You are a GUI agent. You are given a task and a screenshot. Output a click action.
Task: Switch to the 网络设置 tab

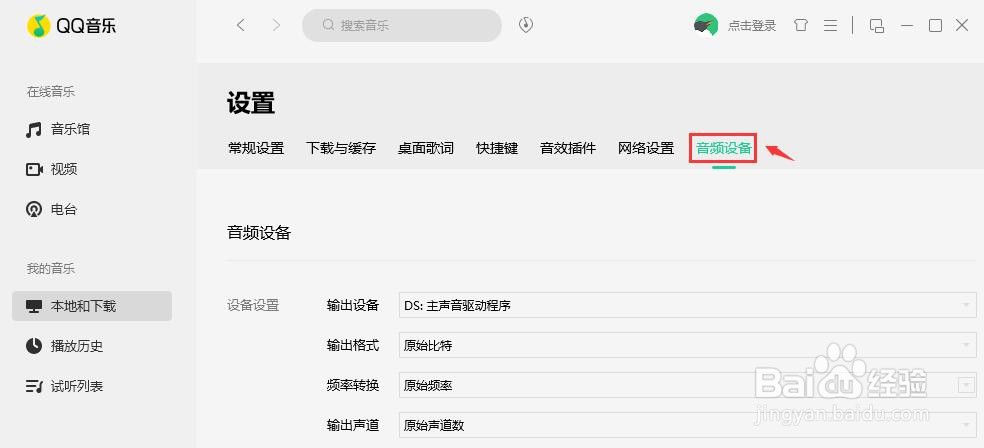click(x=646, y=149)
